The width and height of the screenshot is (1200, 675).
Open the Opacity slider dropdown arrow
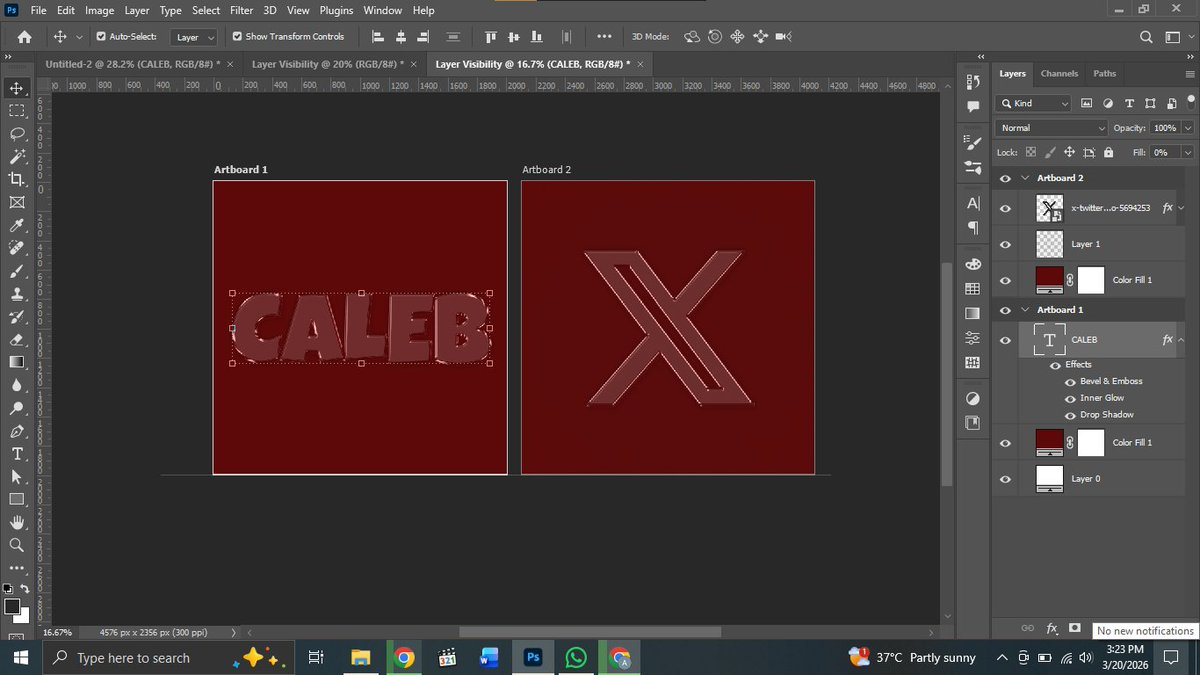[1187, 128]
